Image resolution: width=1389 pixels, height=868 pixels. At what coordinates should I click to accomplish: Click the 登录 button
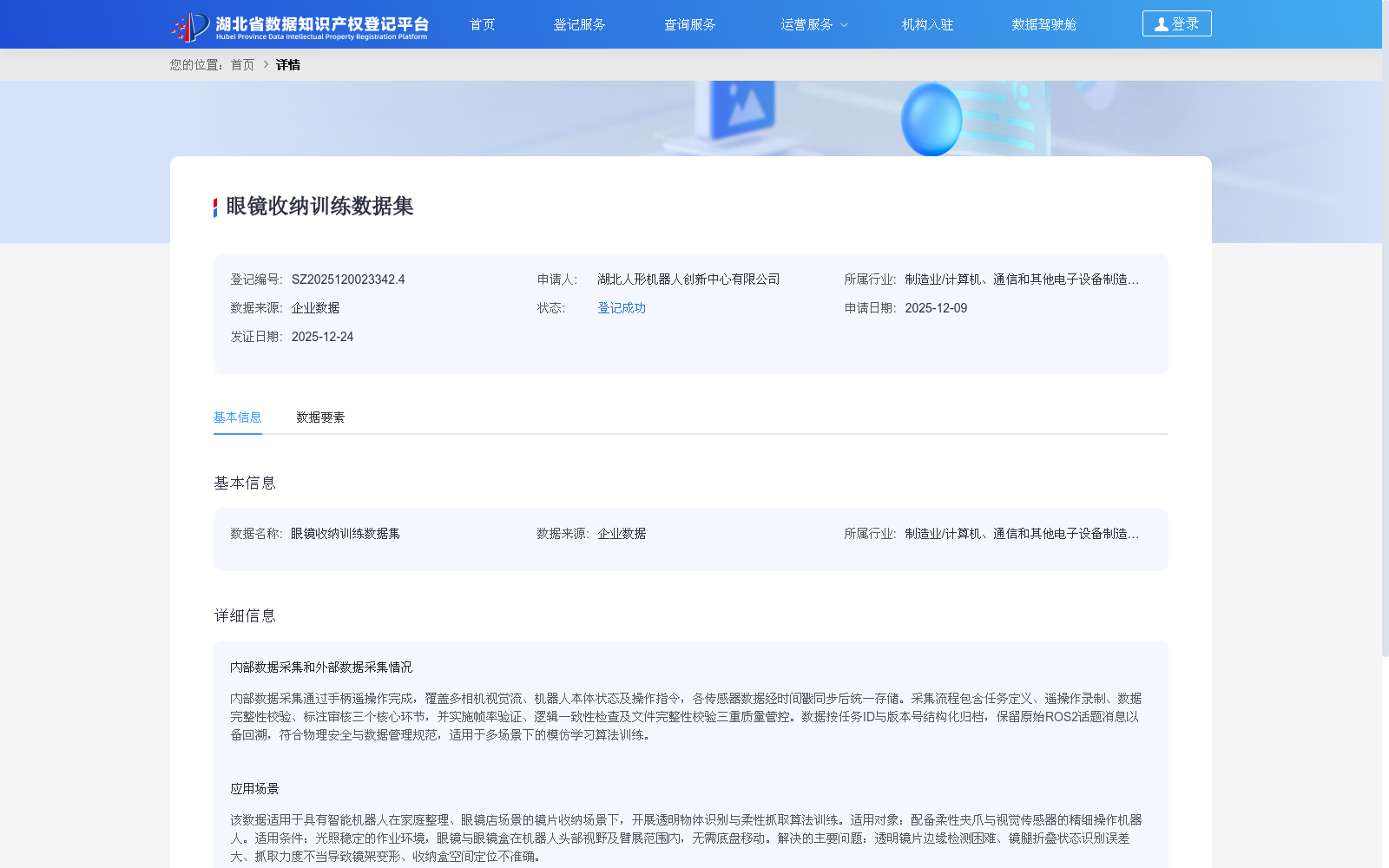[x=1176, y=23]
